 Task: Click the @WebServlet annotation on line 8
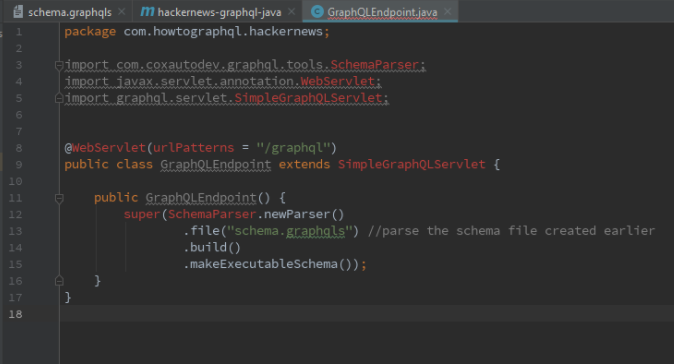pyautogui.click(x=105, y=148)
